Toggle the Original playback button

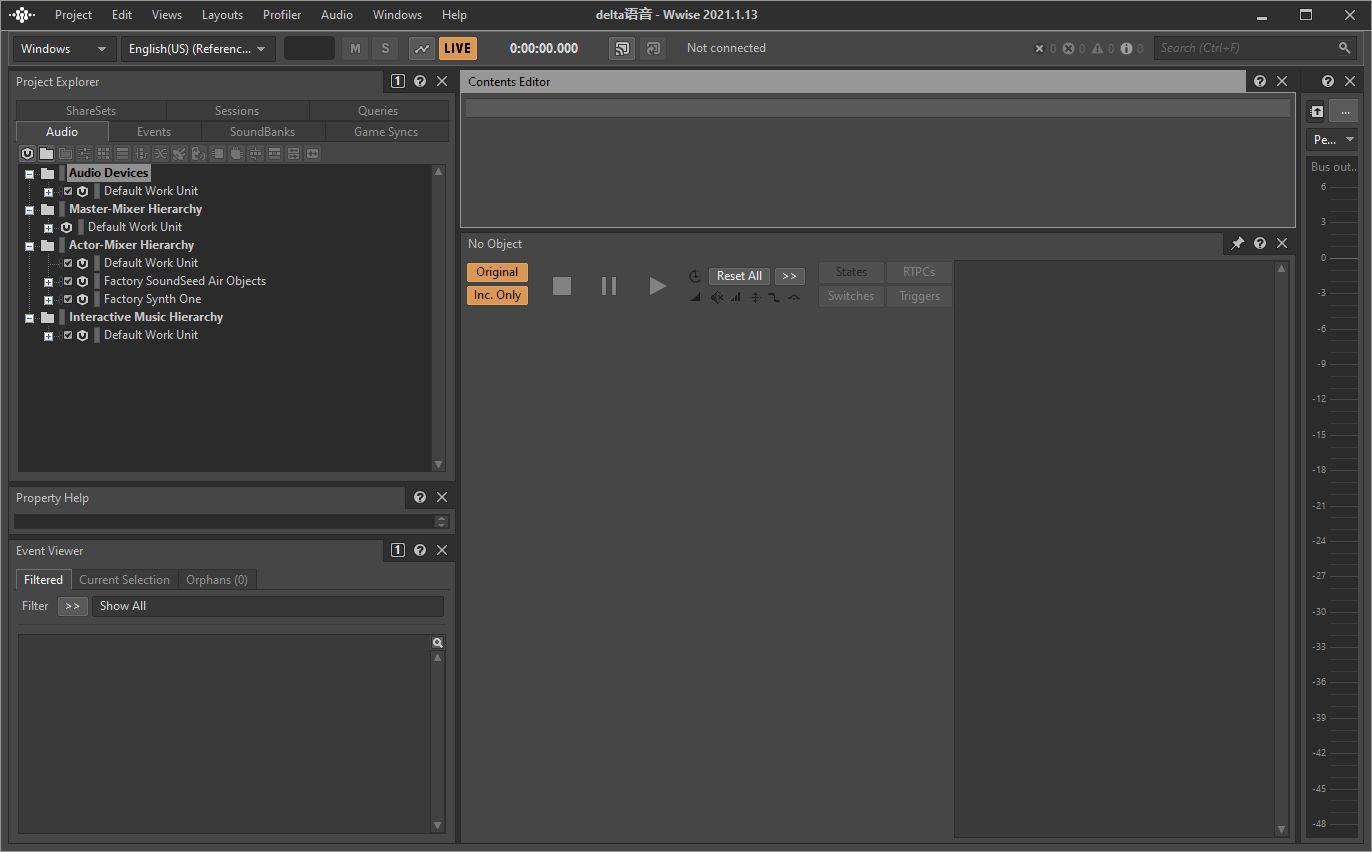pyautogui.click(x=497, y=272)
